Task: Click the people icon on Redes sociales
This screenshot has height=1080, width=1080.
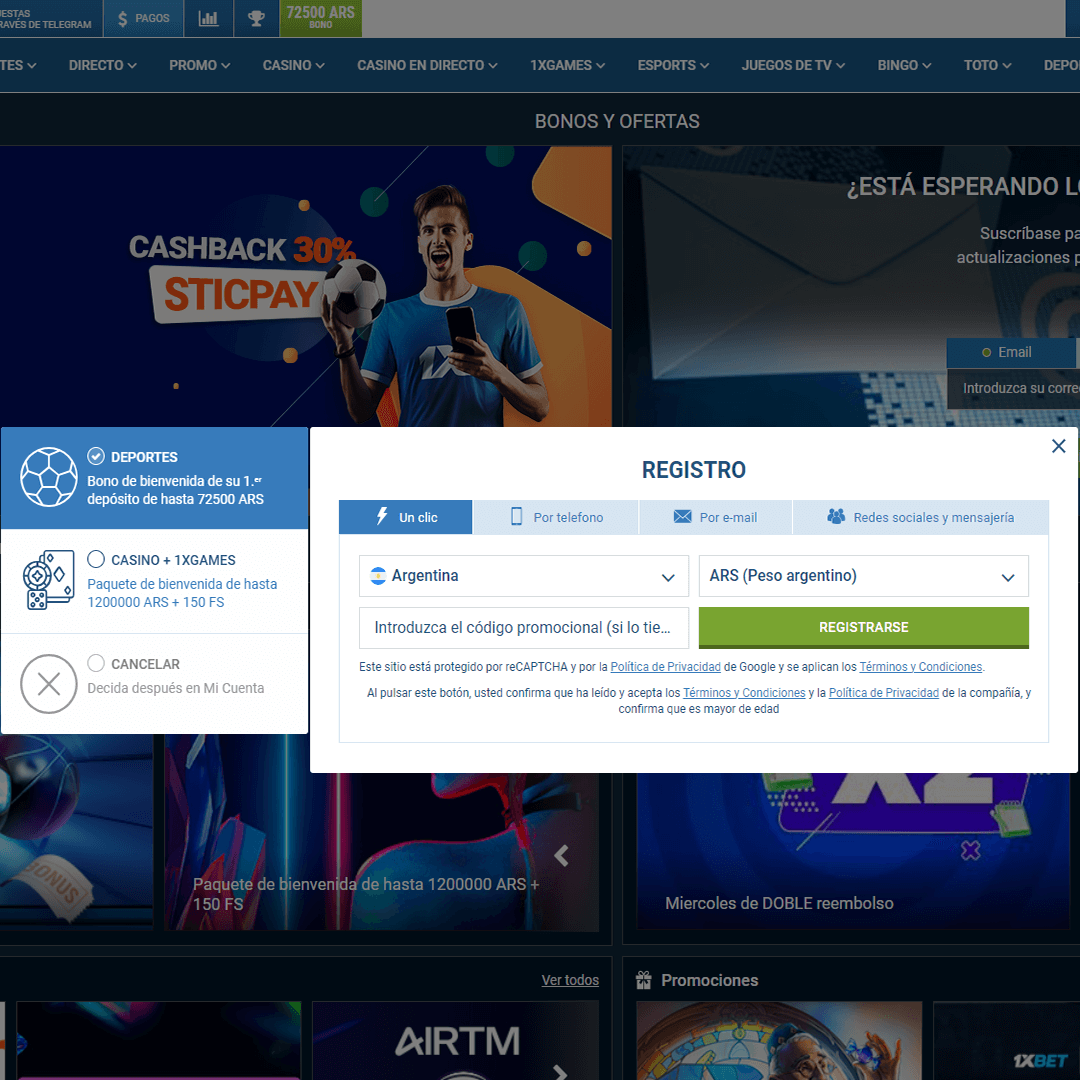Action: click(x=835, y=517)
